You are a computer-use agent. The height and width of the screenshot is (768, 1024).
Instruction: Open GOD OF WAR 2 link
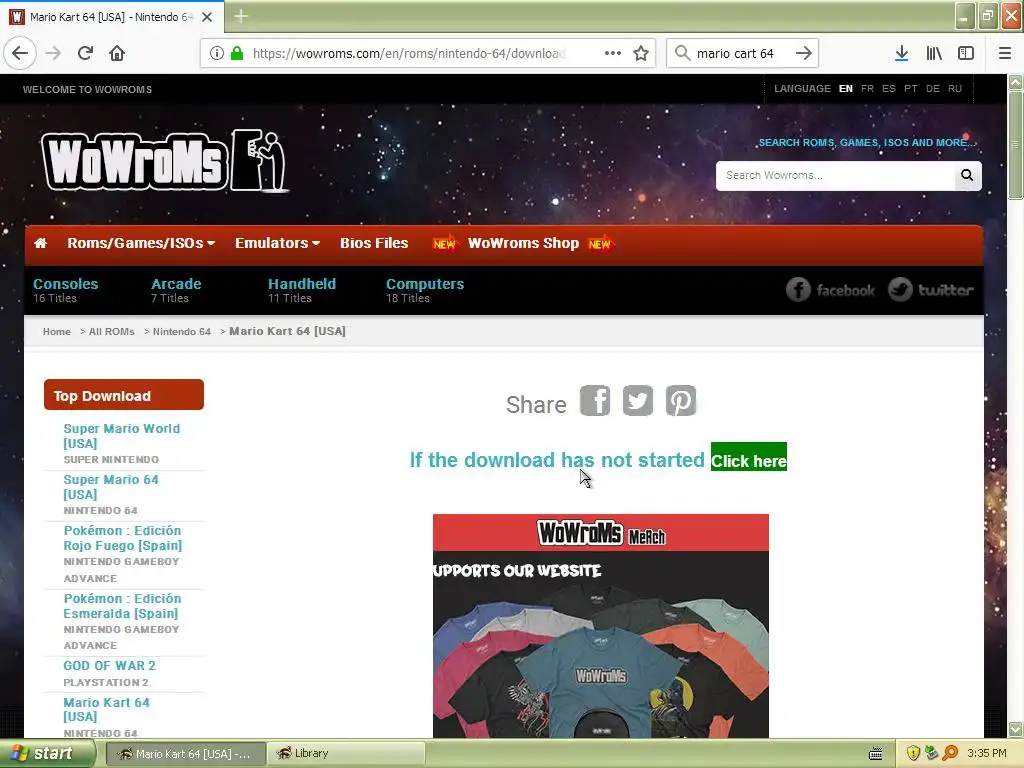pyautogui.click(x=110, y=665)
